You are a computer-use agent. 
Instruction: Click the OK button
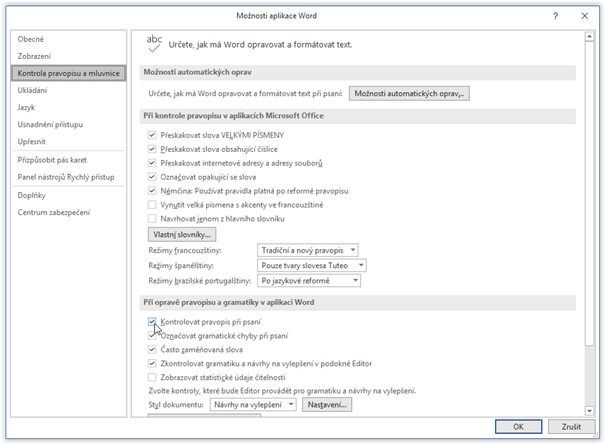[x=519, y=427]
